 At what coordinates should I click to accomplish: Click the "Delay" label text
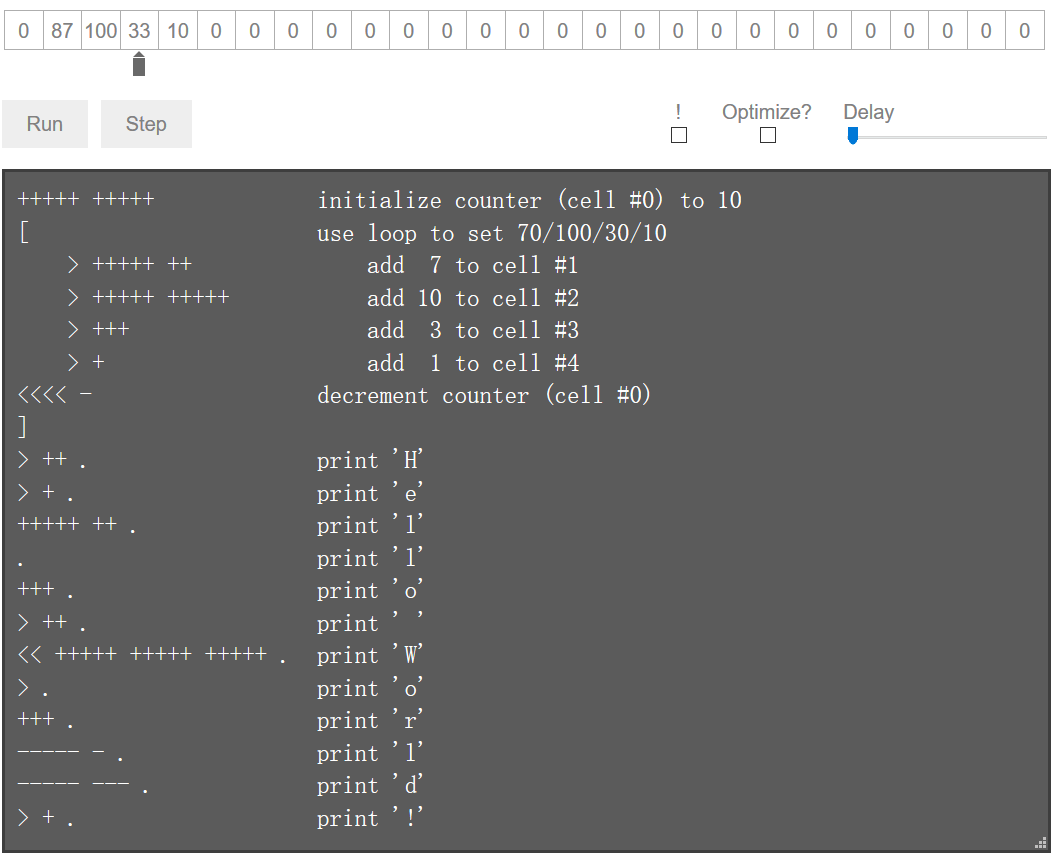point(868,112)
